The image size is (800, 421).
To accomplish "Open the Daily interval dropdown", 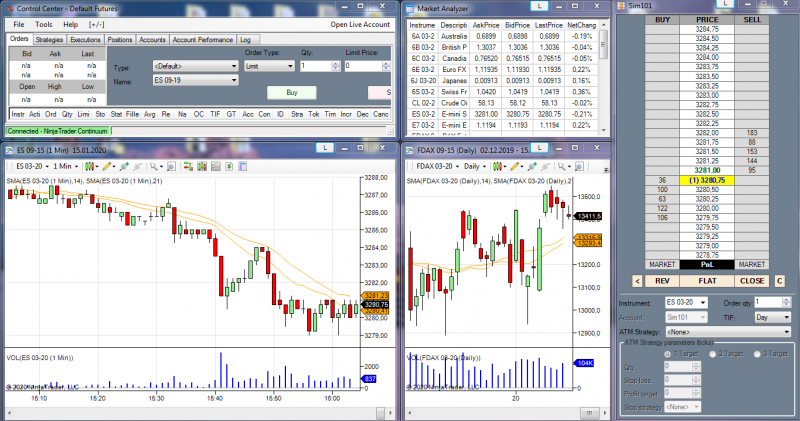I will tap(475, 166).
